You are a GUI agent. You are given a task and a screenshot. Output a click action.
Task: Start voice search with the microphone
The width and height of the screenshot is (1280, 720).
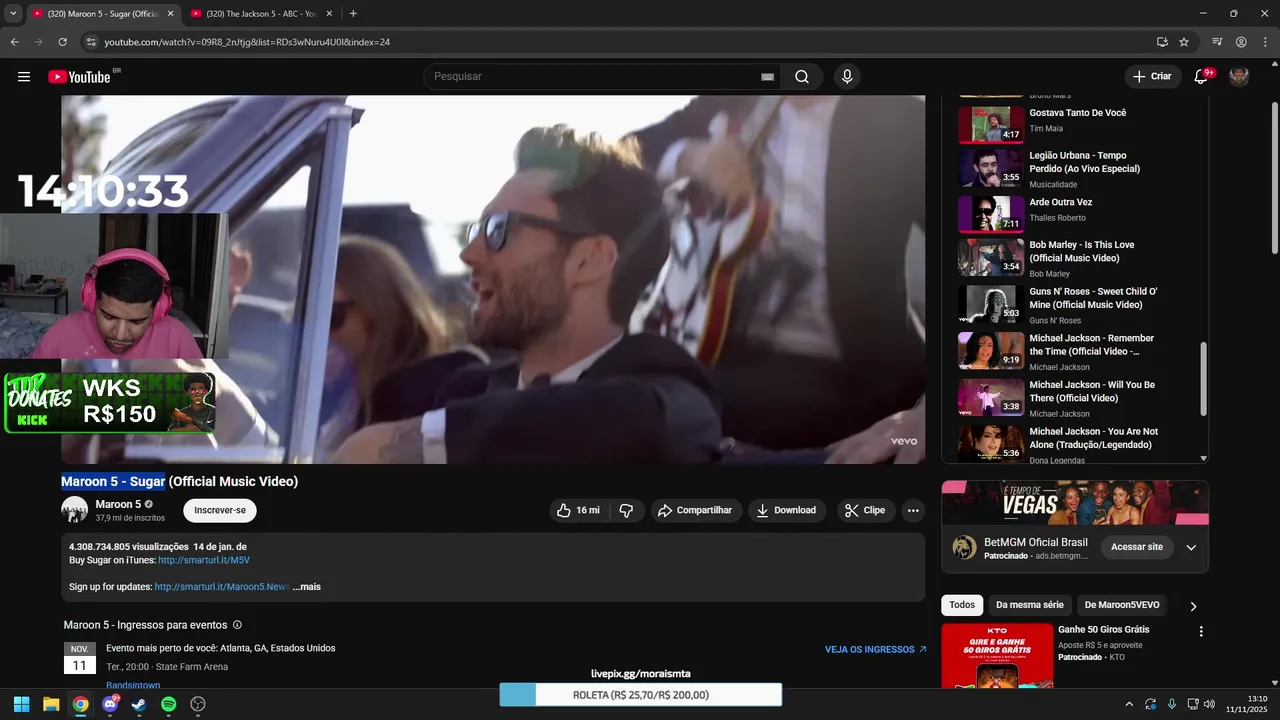tap(847, 77)
